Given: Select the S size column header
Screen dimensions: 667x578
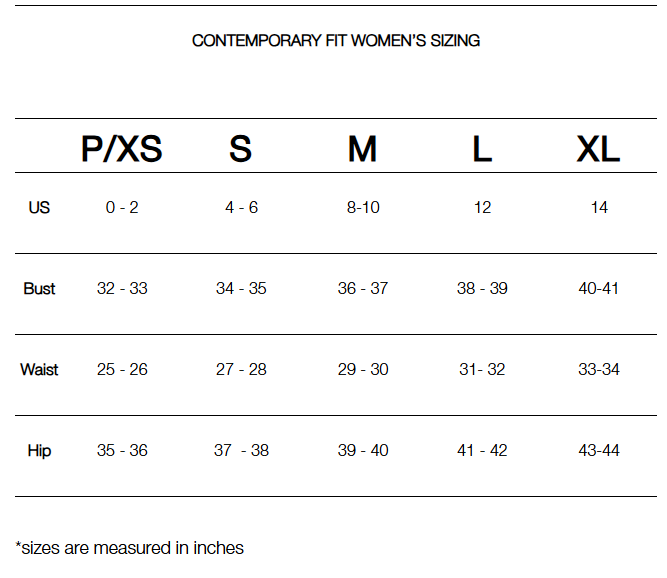Looking at the screenshot, I should 240,149.
